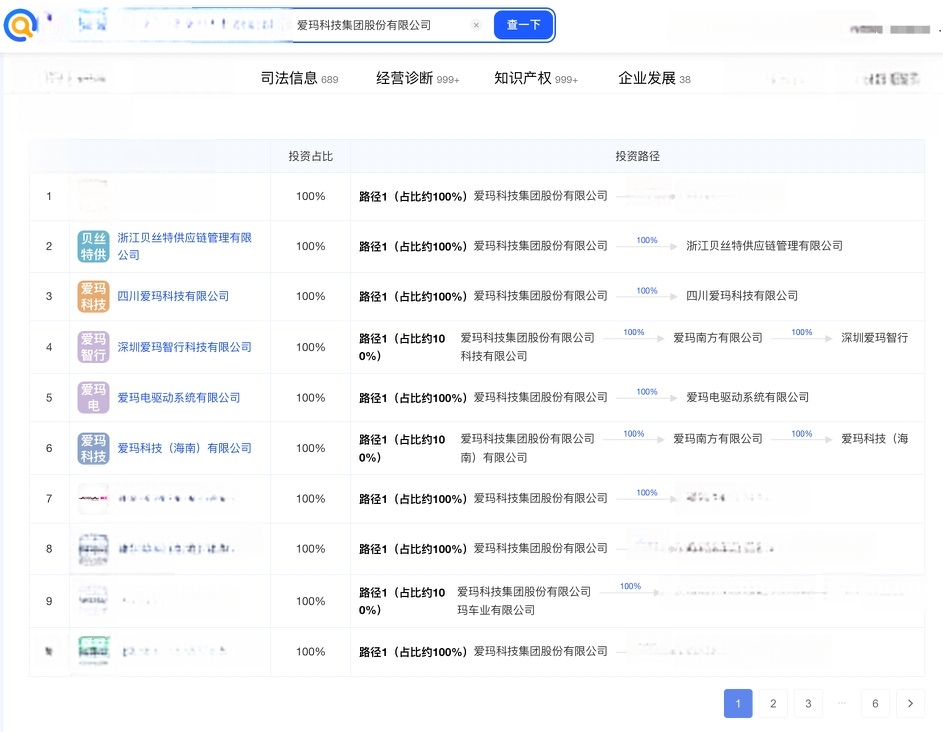Go to page 1 in pagination

pos(738,703)
